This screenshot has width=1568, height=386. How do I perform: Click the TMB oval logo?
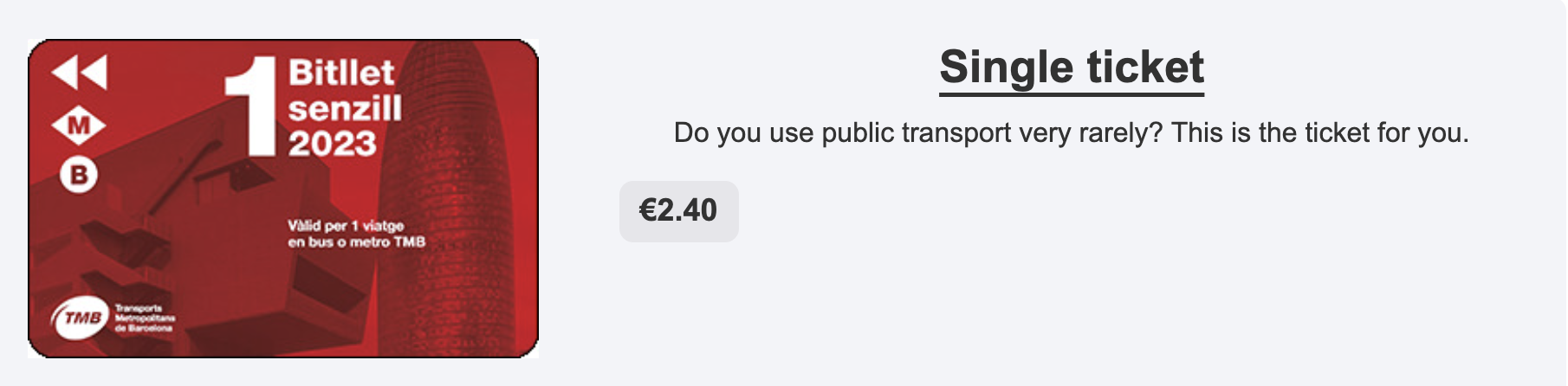coord(81,318)
